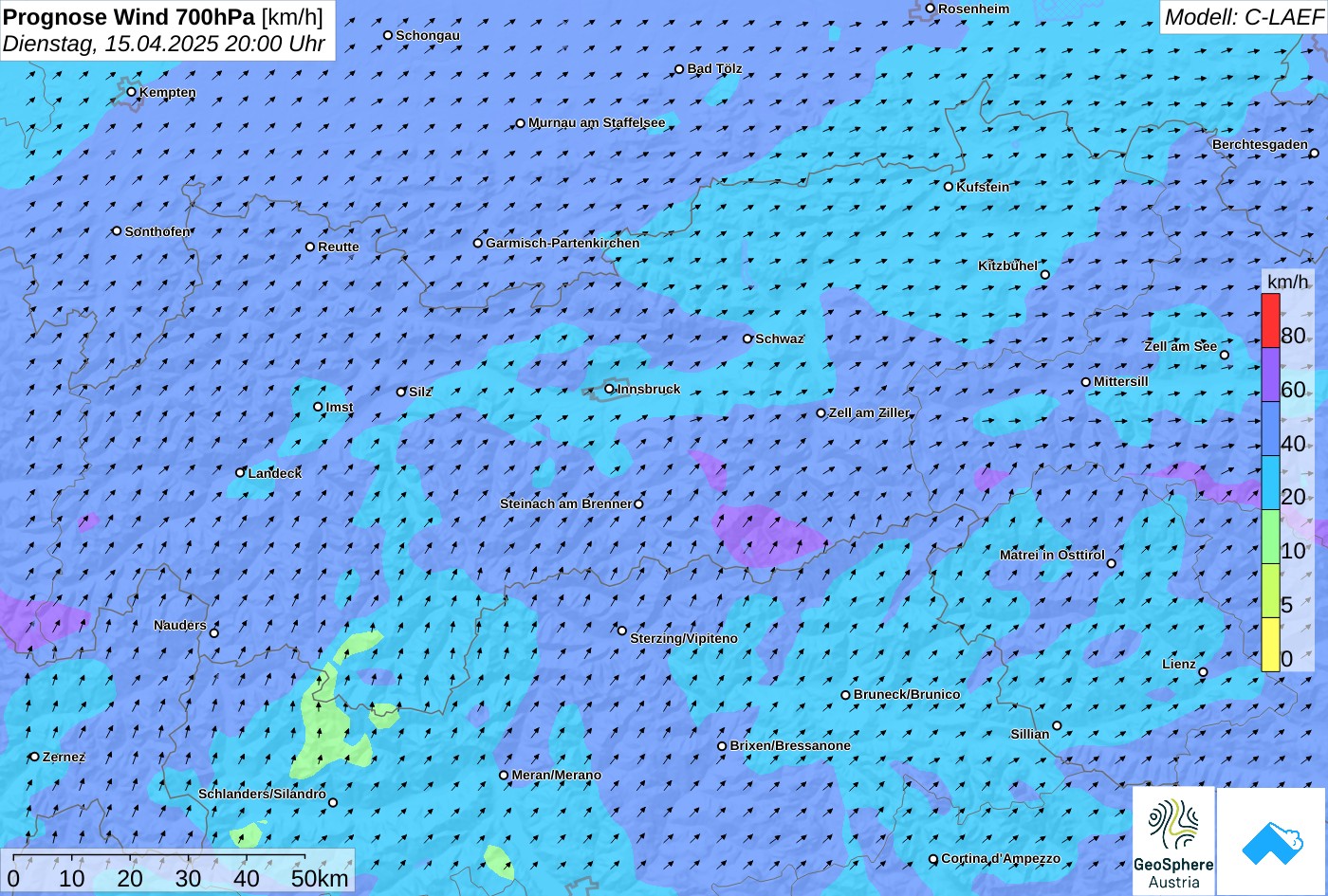Click the Zell am See marker
The width and height of the screenshot is (1328, 896).
(x=1224, y=356)
